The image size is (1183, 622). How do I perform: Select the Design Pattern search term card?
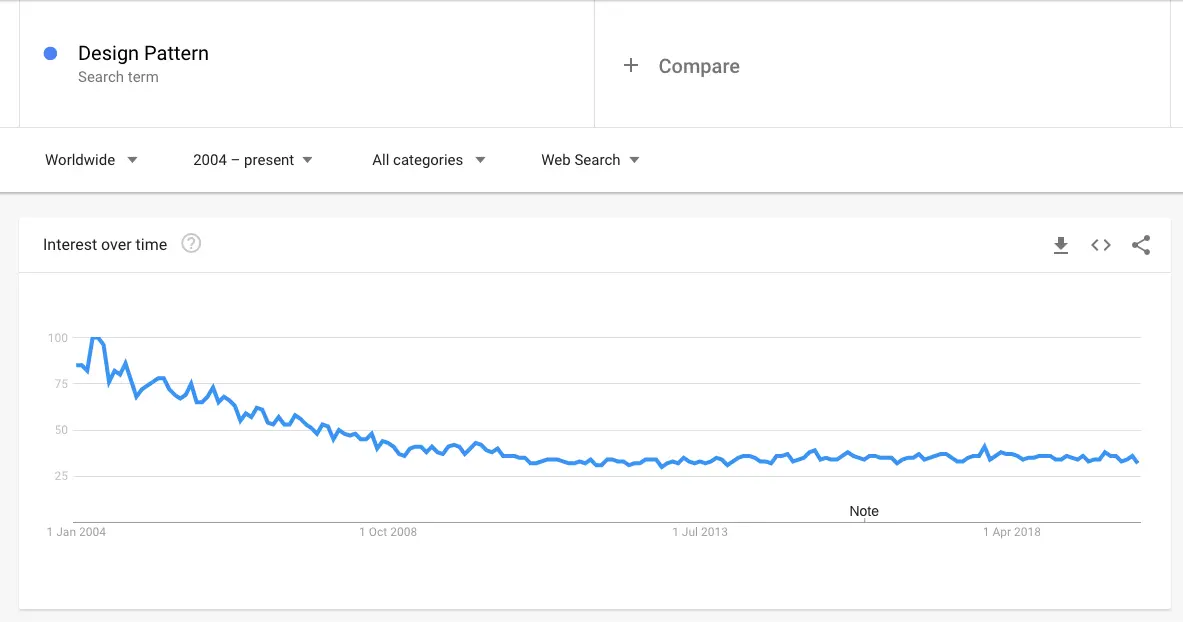pos(143,53)
